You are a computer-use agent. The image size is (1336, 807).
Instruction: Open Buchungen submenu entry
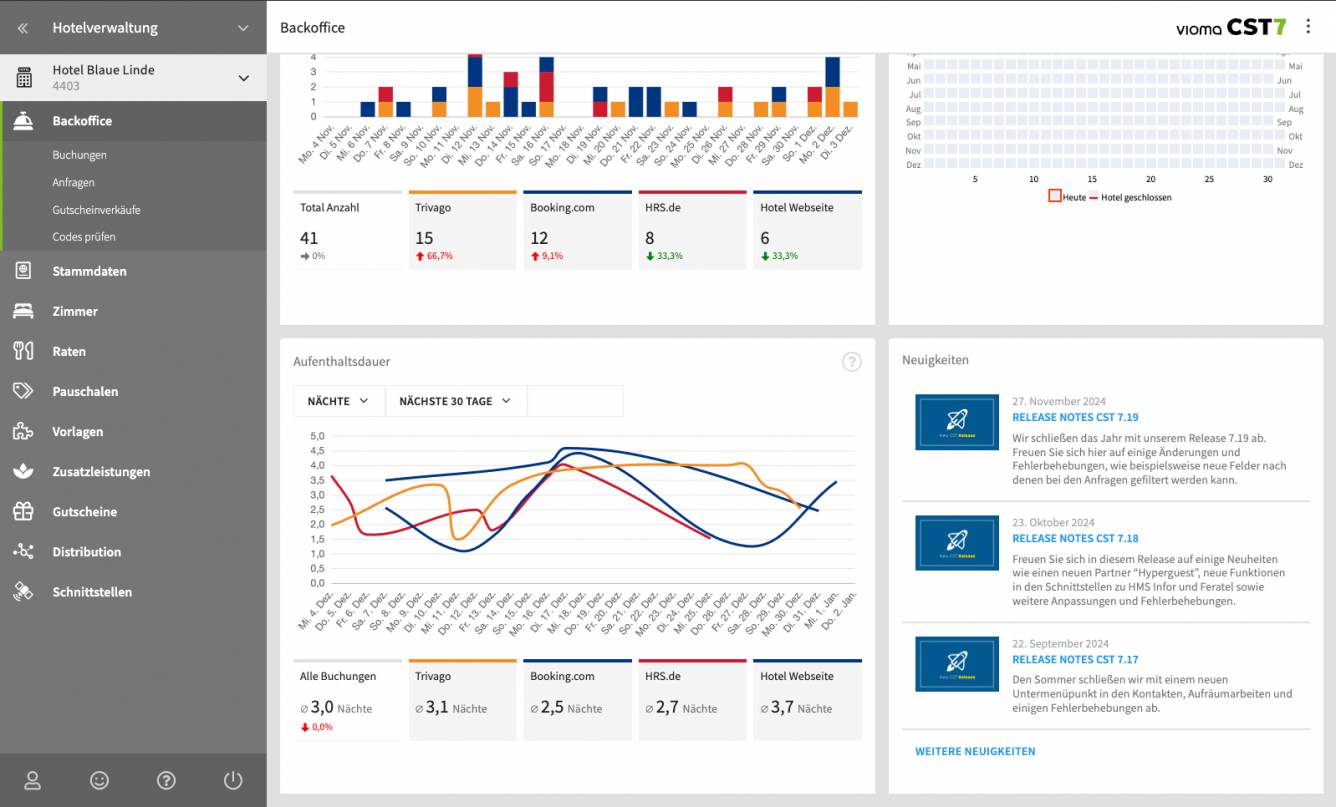[79, 155]
